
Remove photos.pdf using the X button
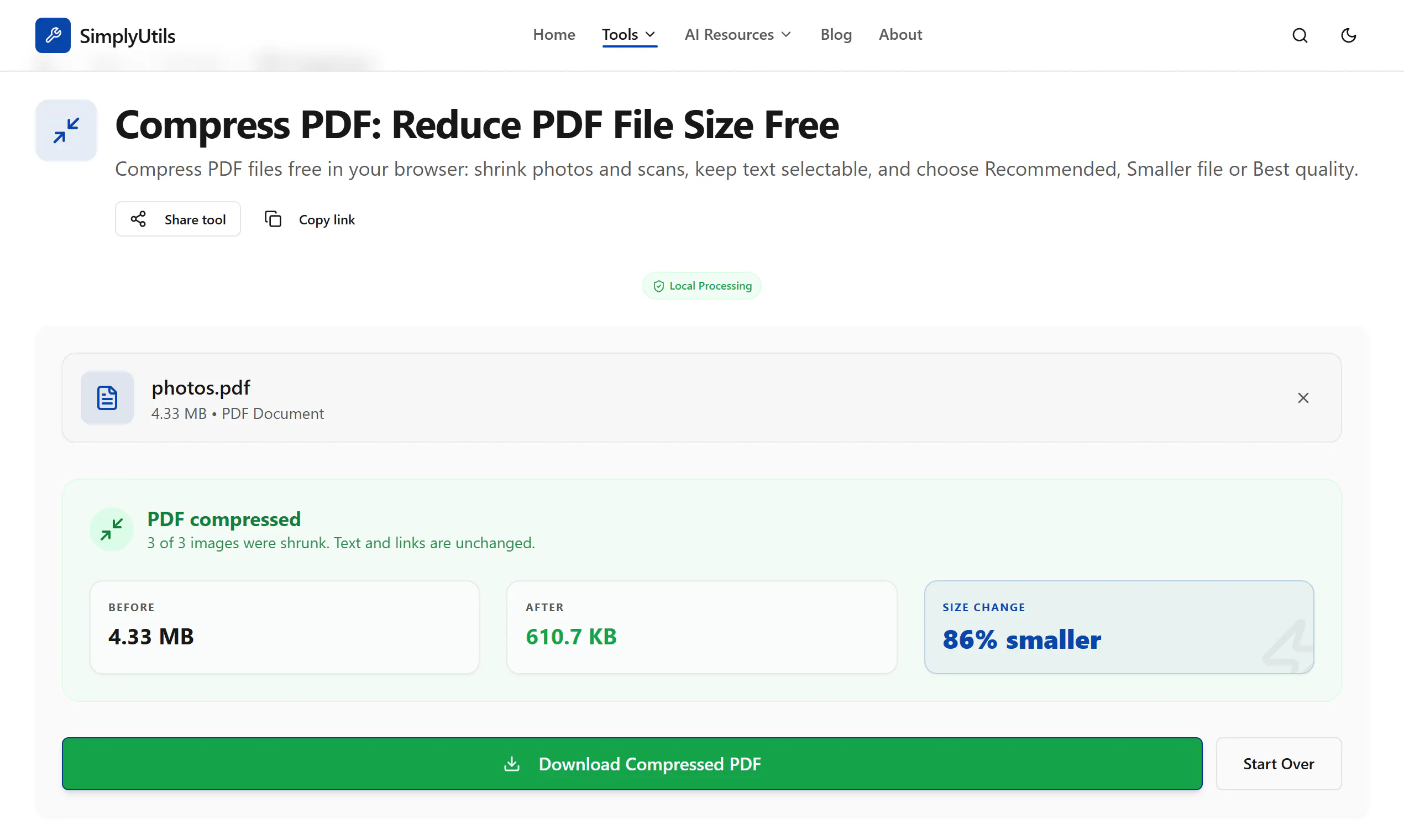point(1303,398)
